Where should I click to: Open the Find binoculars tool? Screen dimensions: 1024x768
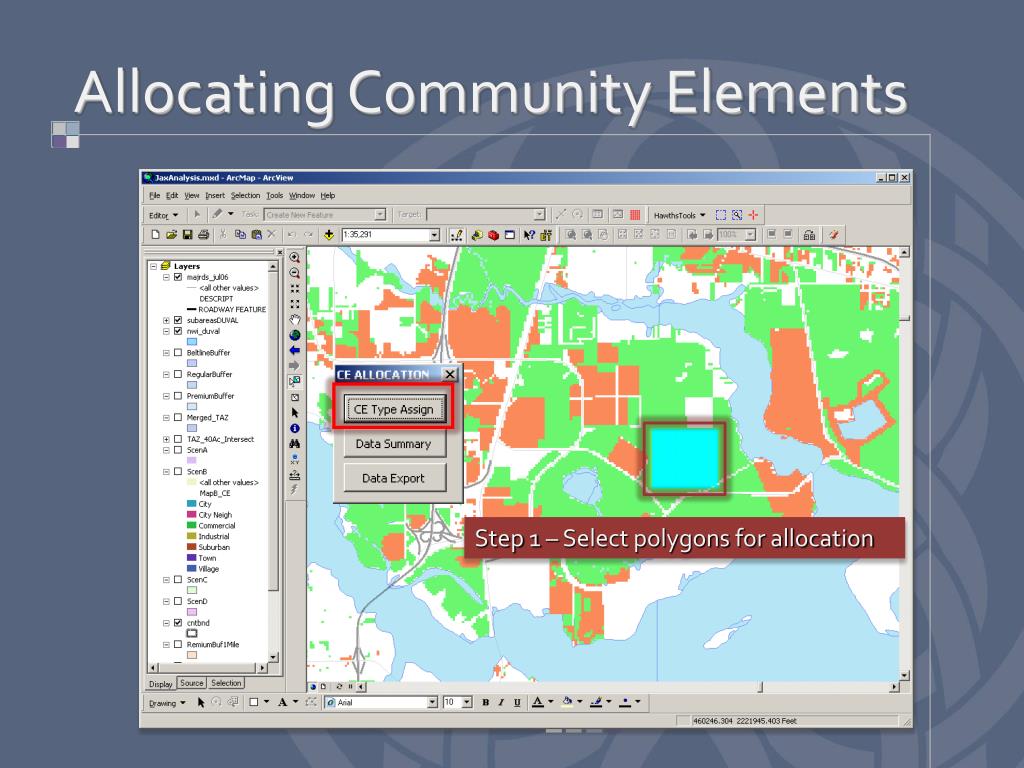point(295,444)
